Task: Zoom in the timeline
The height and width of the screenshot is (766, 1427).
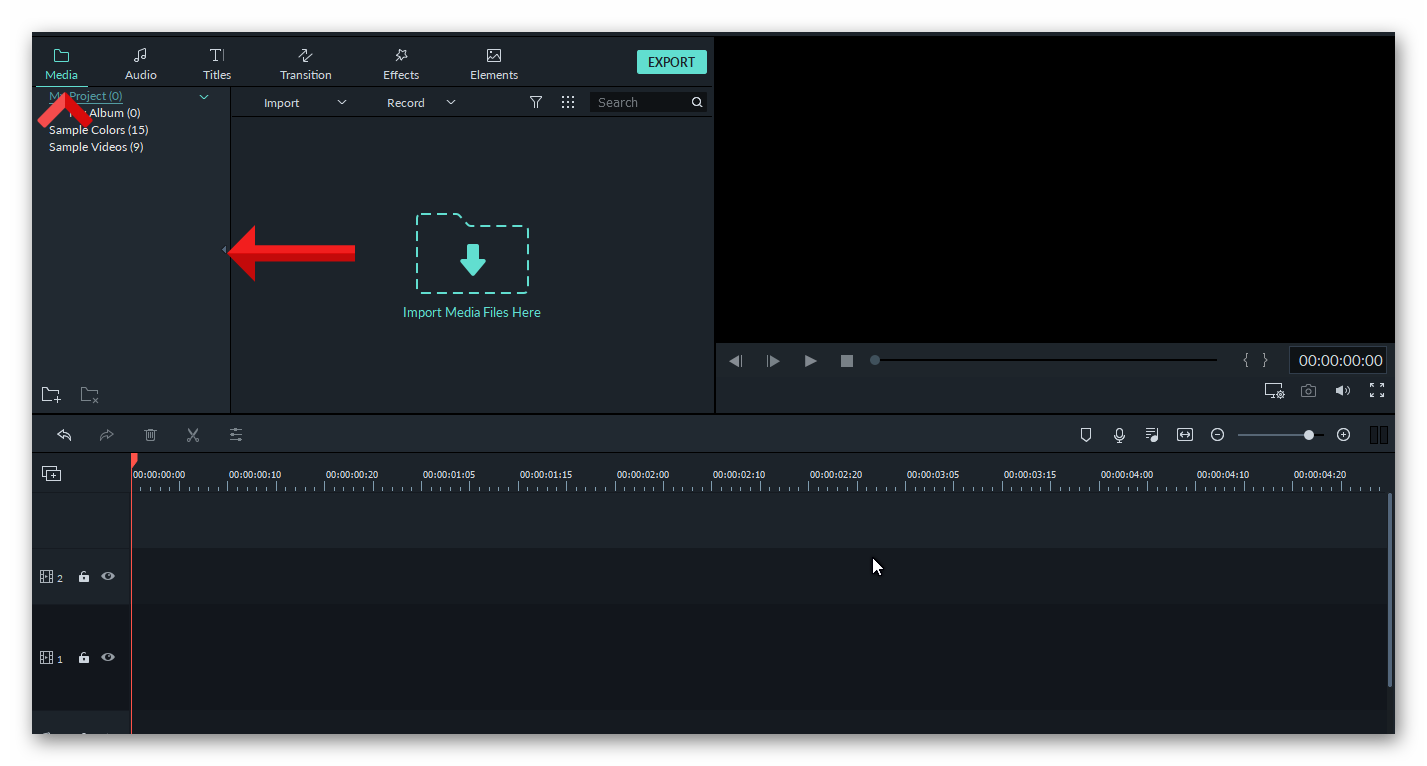Action: pos(1343,435)
